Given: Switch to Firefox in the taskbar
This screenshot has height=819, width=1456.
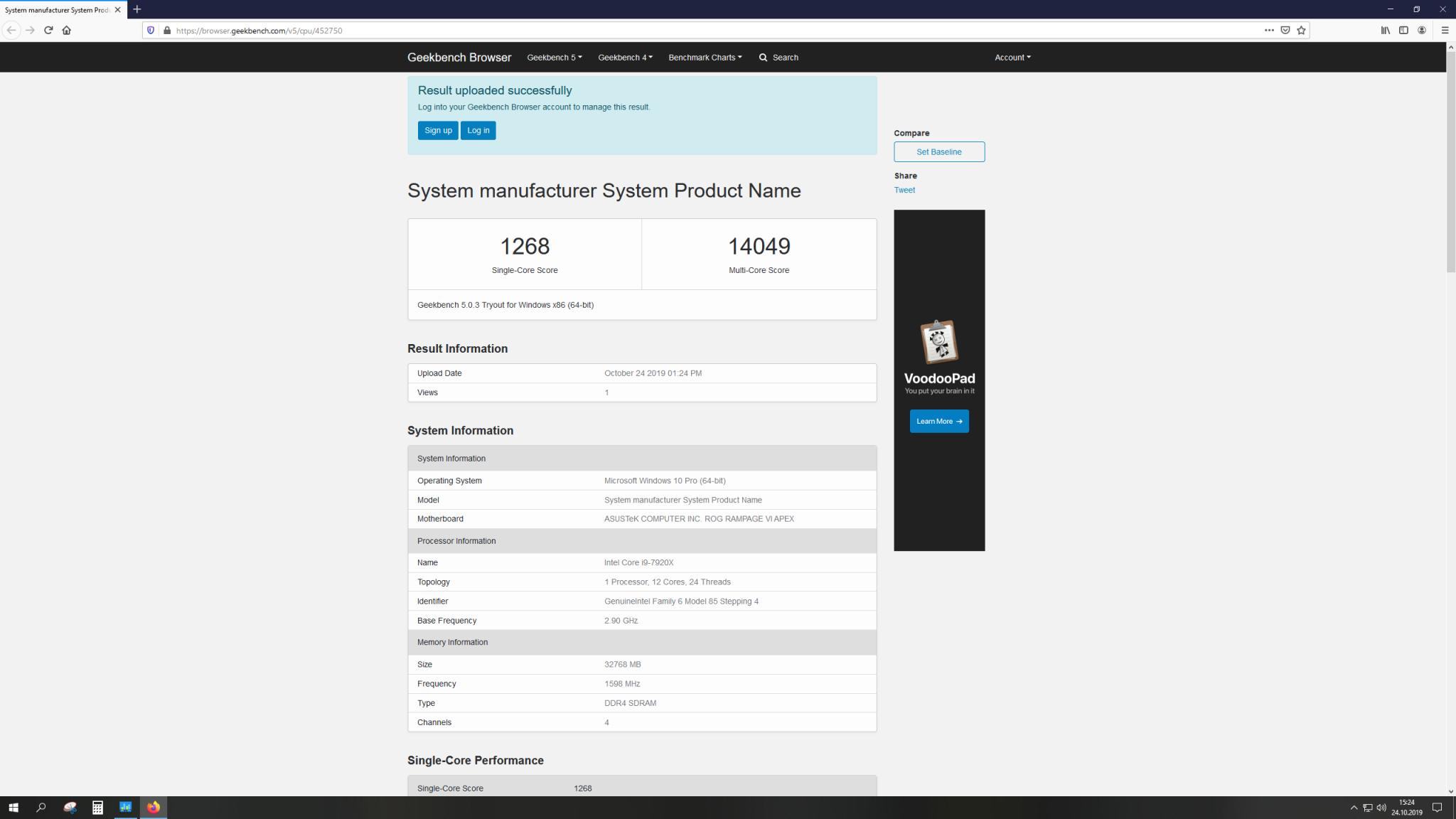Looking at the screenshot, I should coord(154,808).
